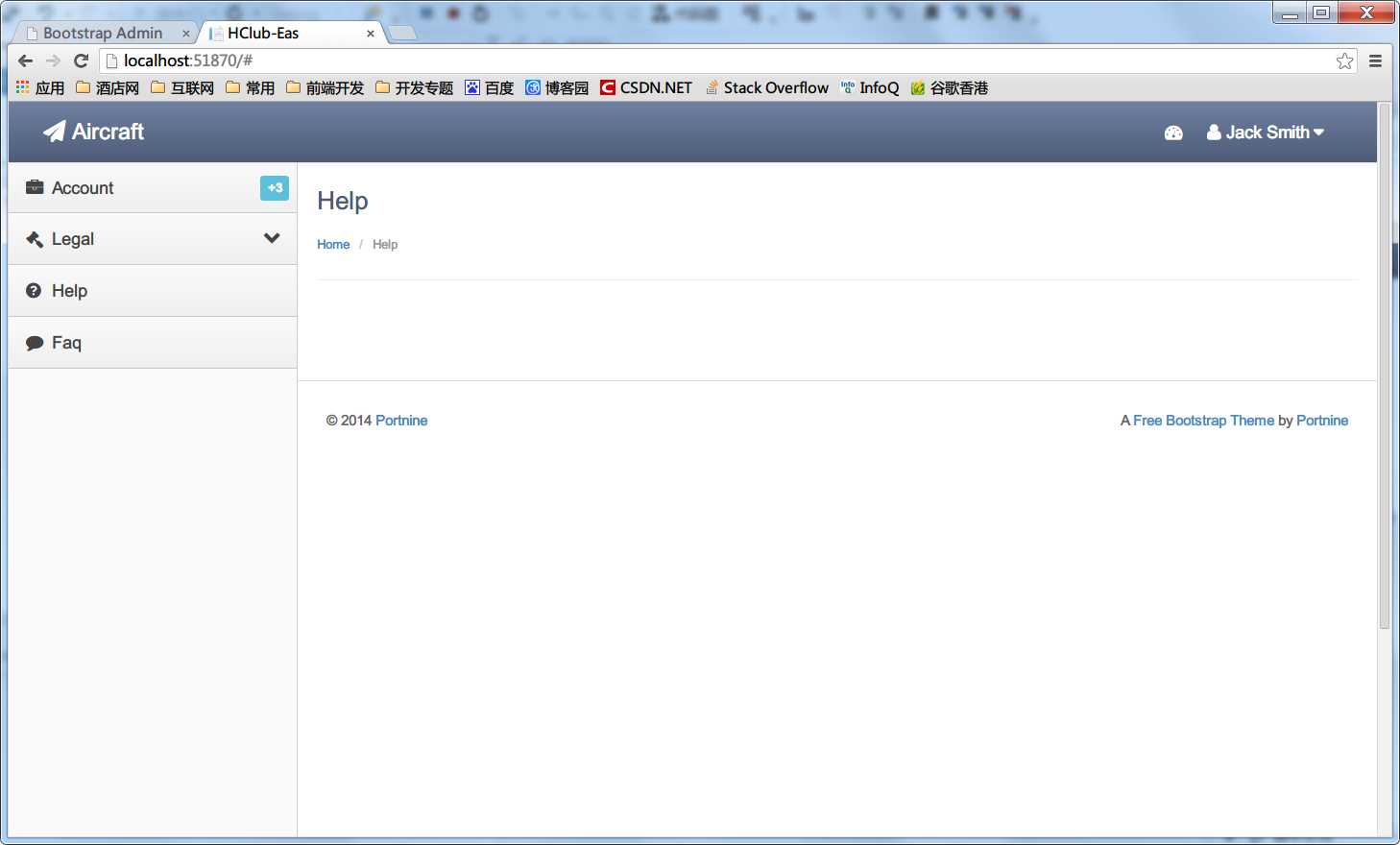The width and height of the screenshot is (1400, 845).
Task: Click the Help page heading text
Action: tap(343, 201)
